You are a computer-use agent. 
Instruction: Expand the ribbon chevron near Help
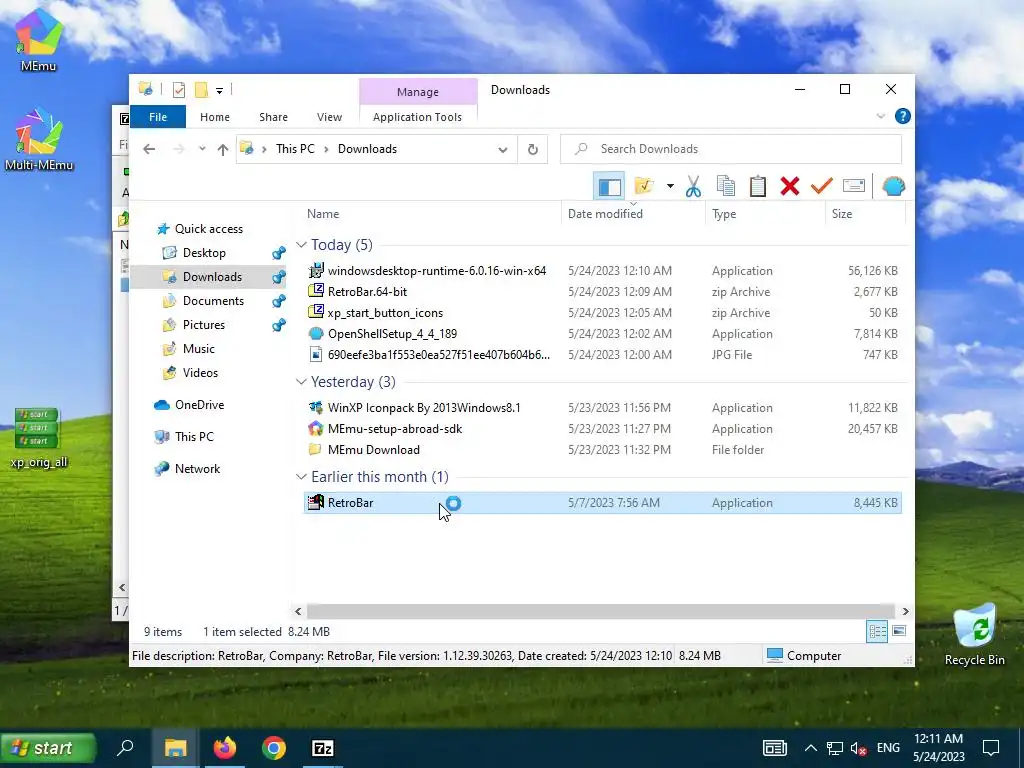tap(880, 116)
